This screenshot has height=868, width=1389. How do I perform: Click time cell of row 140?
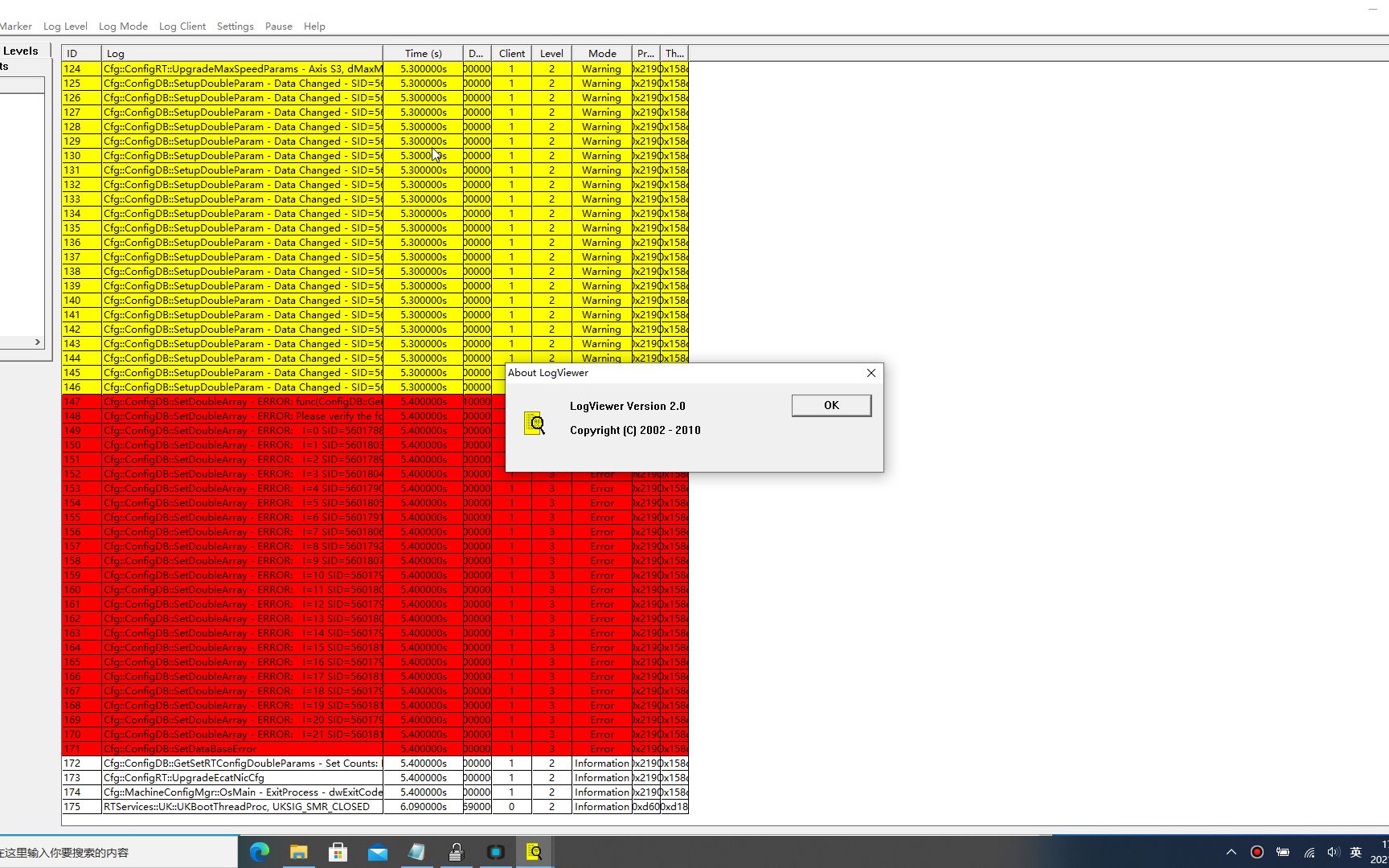point(423,301)
